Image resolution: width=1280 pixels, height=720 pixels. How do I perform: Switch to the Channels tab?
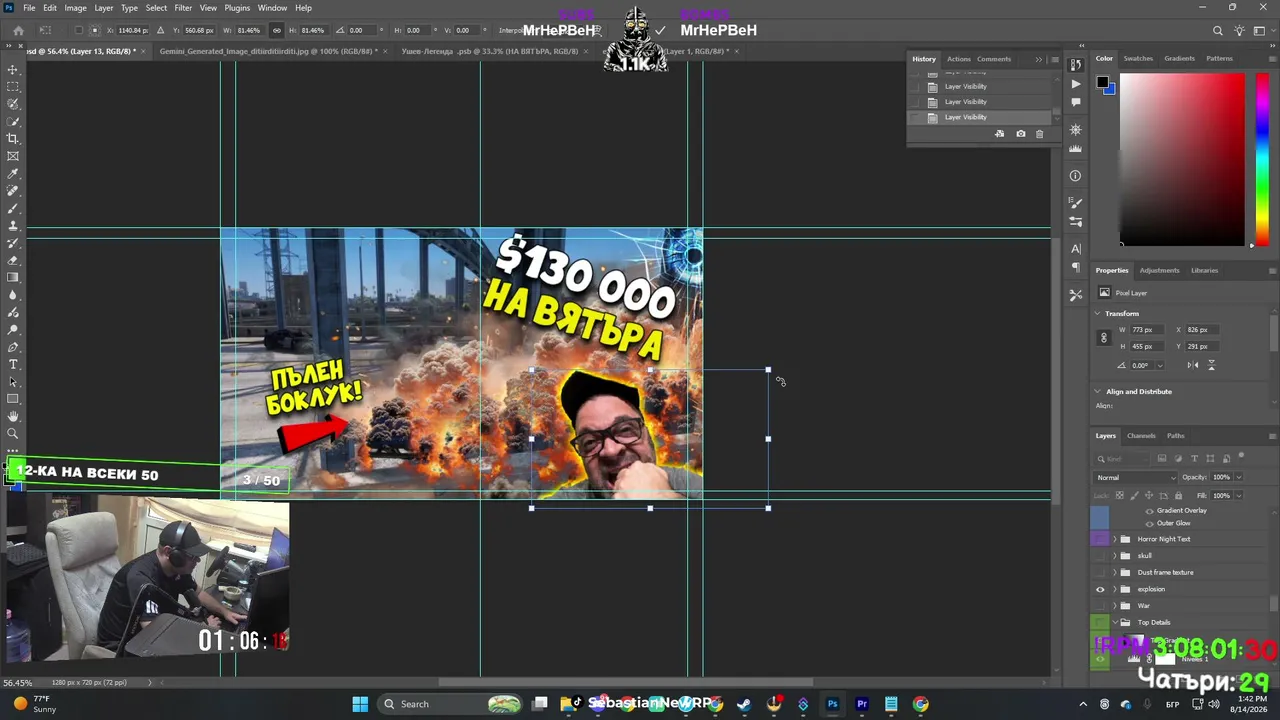pyautogui.click(x=1141, y=436)
